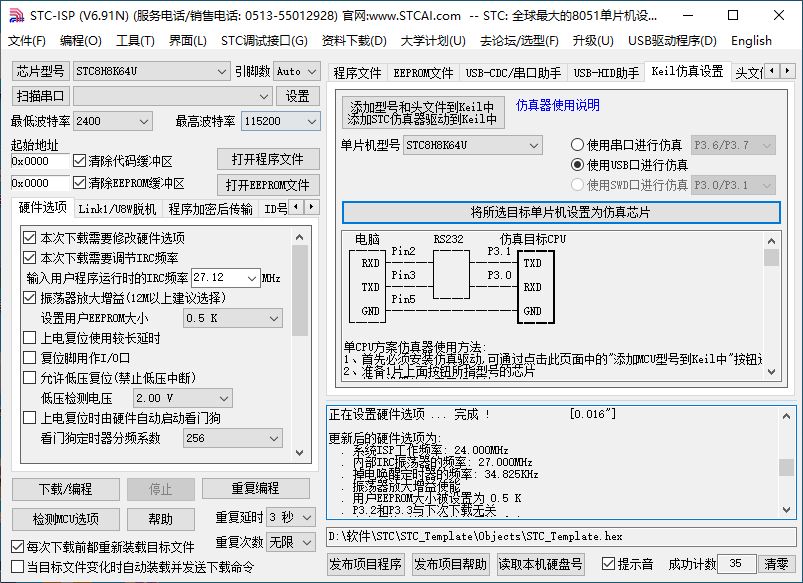The height and width of the screenshot is (583, 803).
Task: Click the 检测MCU选项 button
Action: tap(66, 519)
